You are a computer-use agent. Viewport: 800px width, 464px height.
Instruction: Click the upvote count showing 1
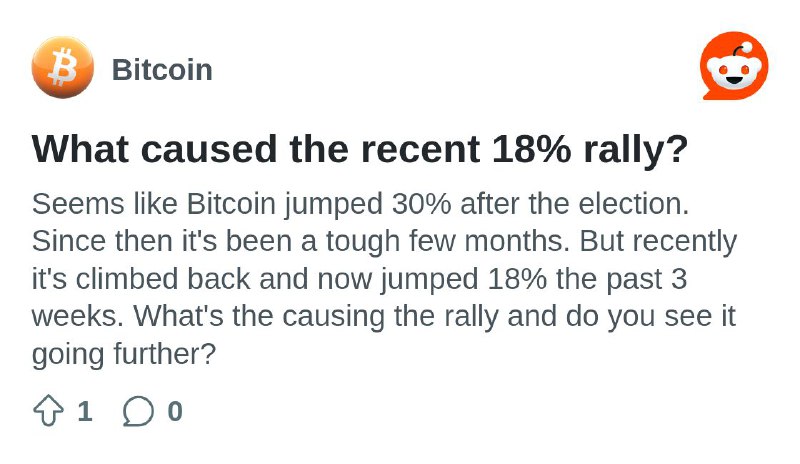pos(85,411)
